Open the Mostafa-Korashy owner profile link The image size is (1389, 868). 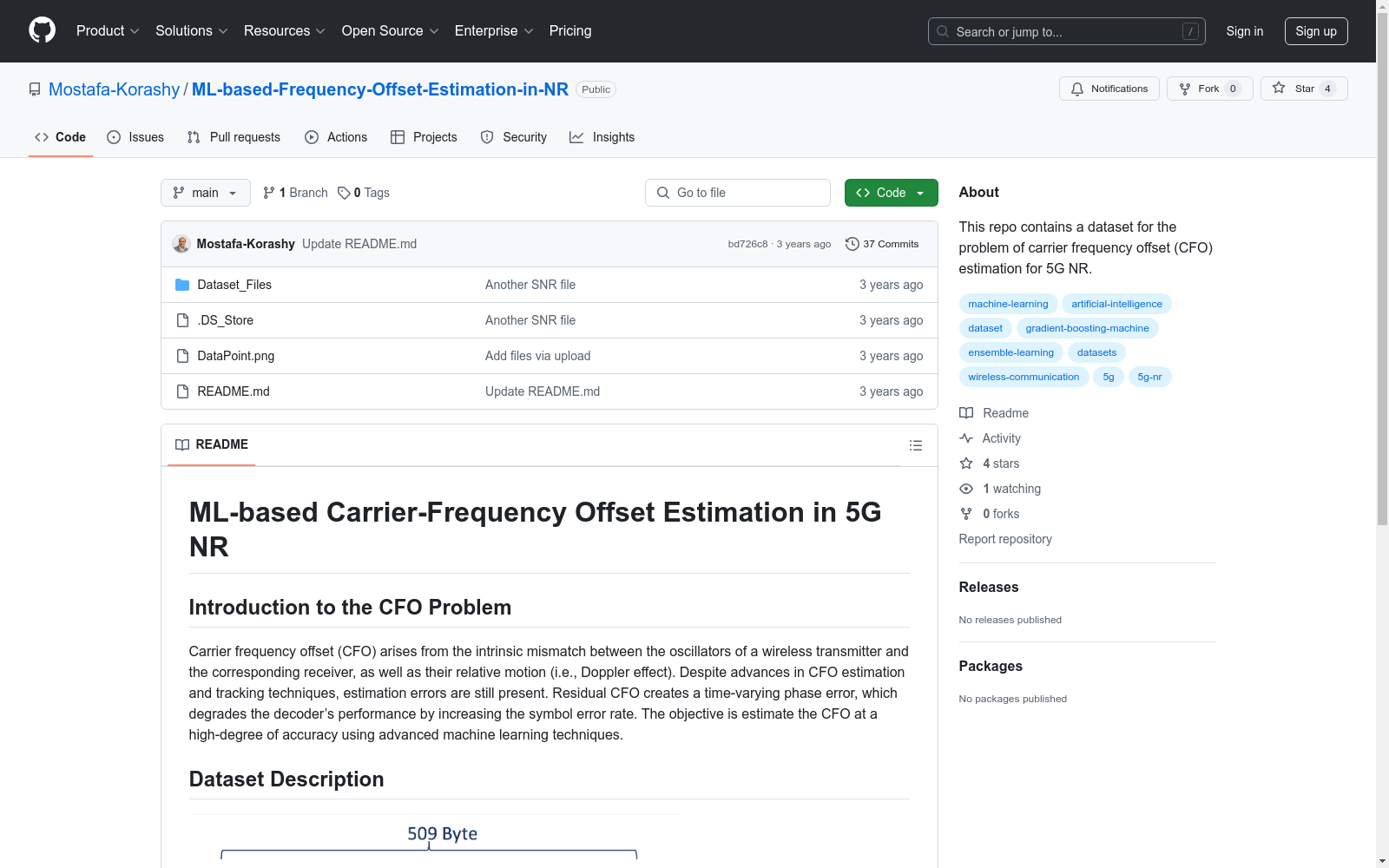coord(114,89)
